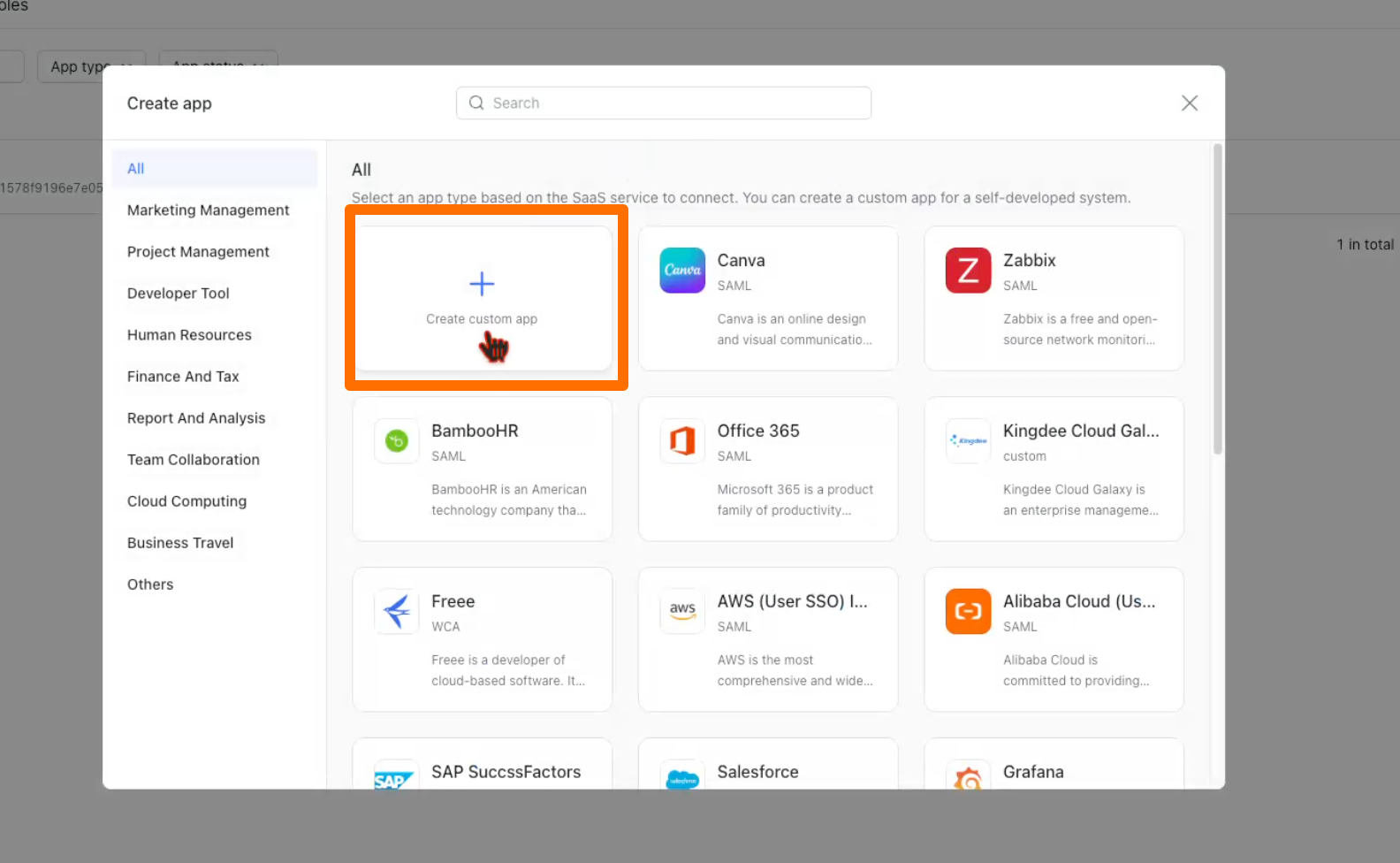Pick the Office 365 logo
This screenshot has height=863, width=1400.
coord(682,440)
